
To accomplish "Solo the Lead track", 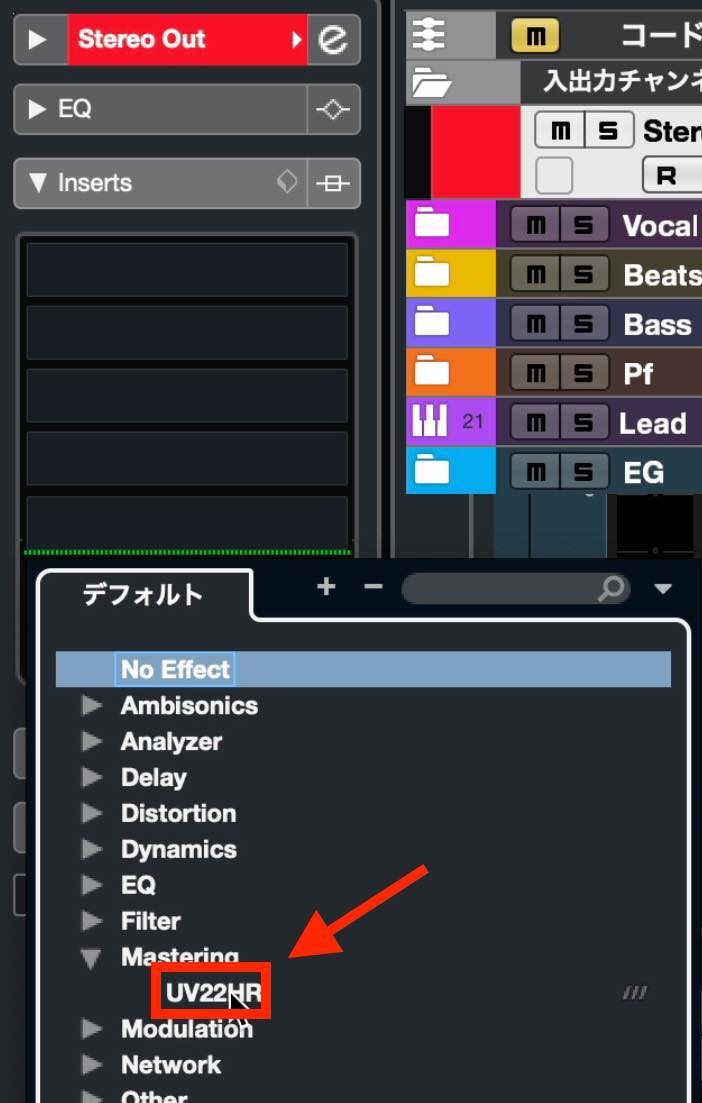I will 584,422.
